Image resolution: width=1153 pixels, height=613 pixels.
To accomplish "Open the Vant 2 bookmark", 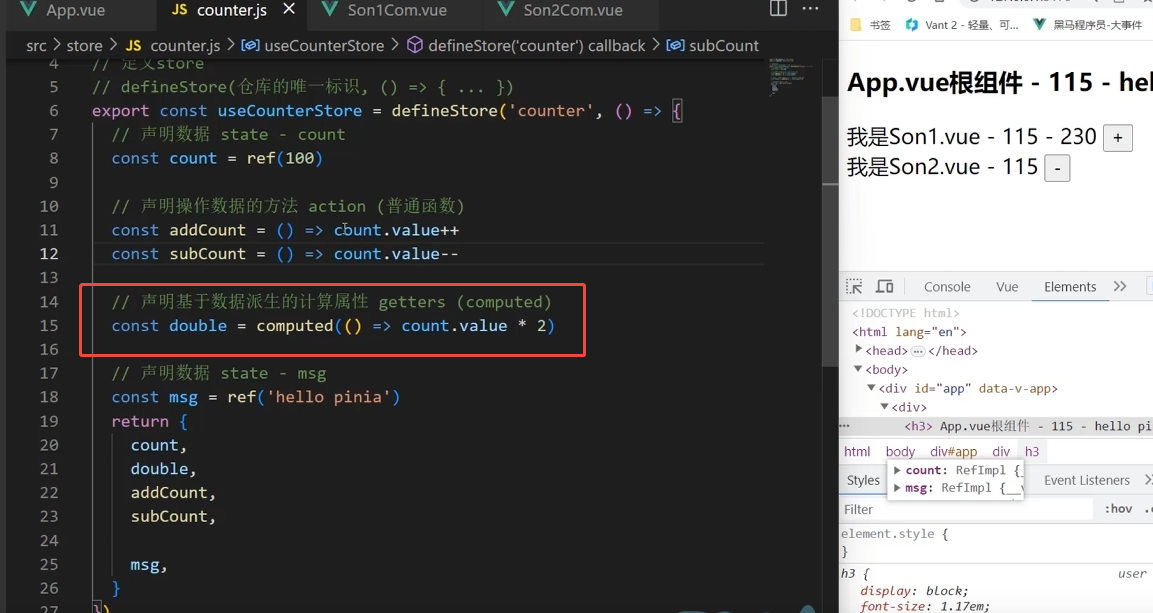I will click(962, 25).
